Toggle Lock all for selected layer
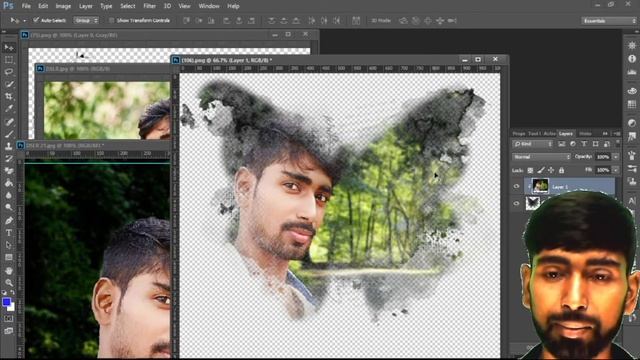Image resolution: width=640 pixels, height=360 pixels. point(561,170)
